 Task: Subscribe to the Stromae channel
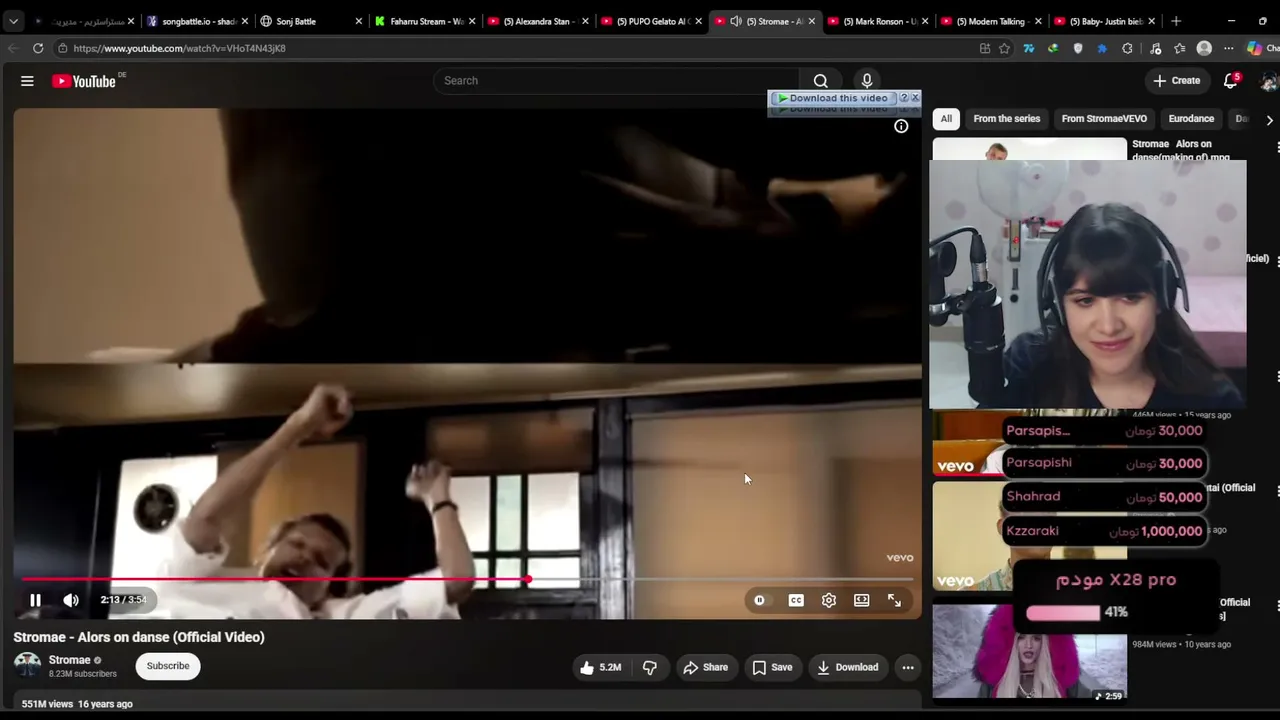[168, 666]
